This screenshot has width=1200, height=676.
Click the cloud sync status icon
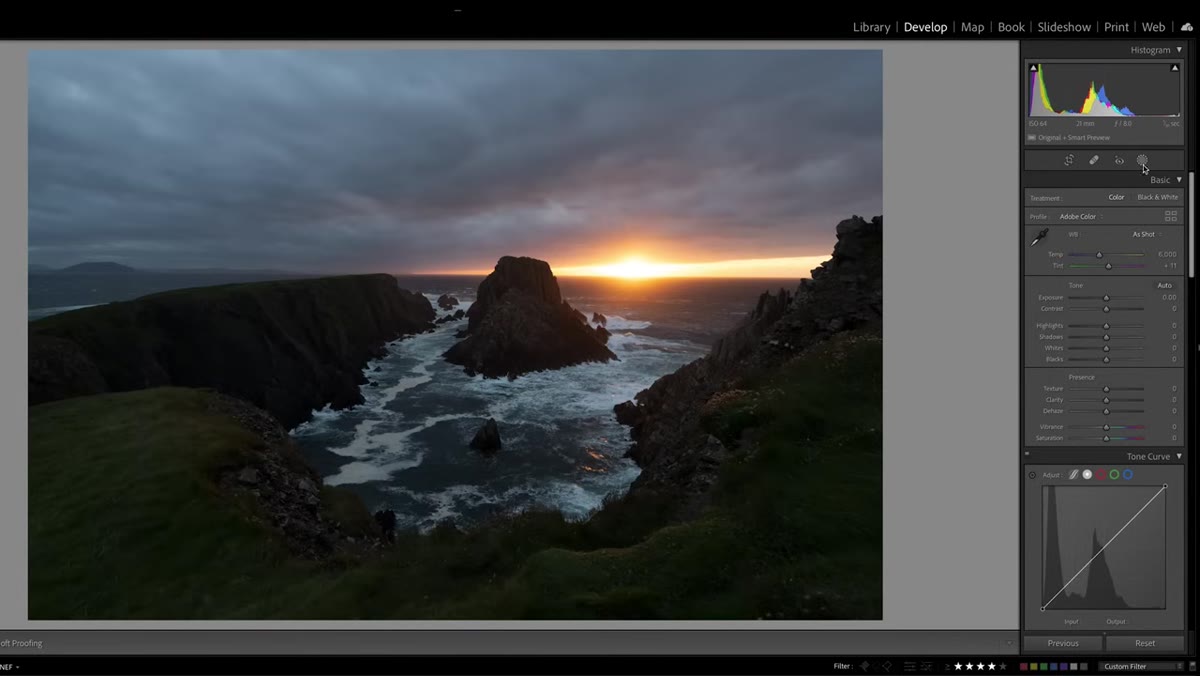1187,27
